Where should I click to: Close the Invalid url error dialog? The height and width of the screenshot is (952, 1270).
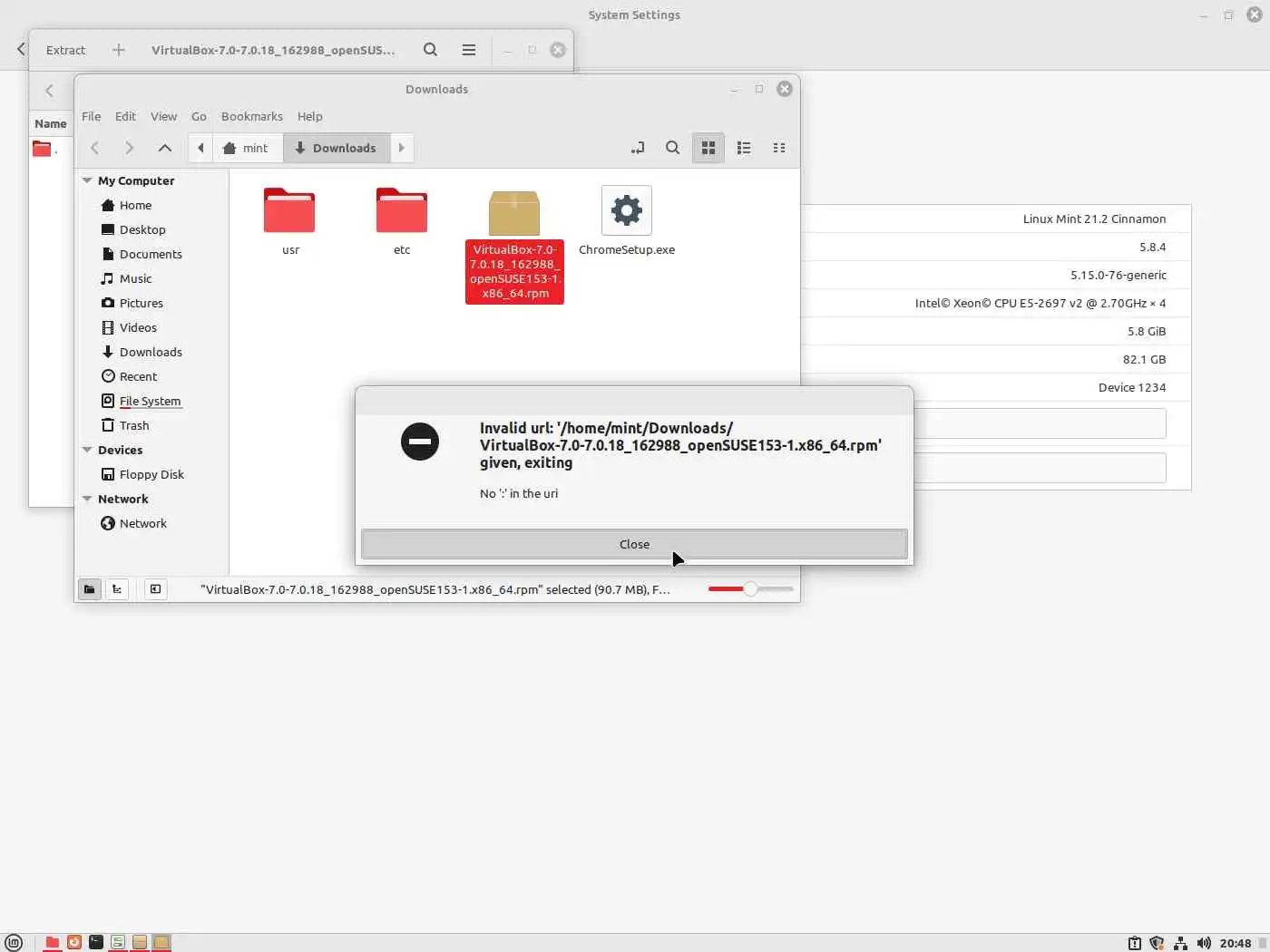634,544
